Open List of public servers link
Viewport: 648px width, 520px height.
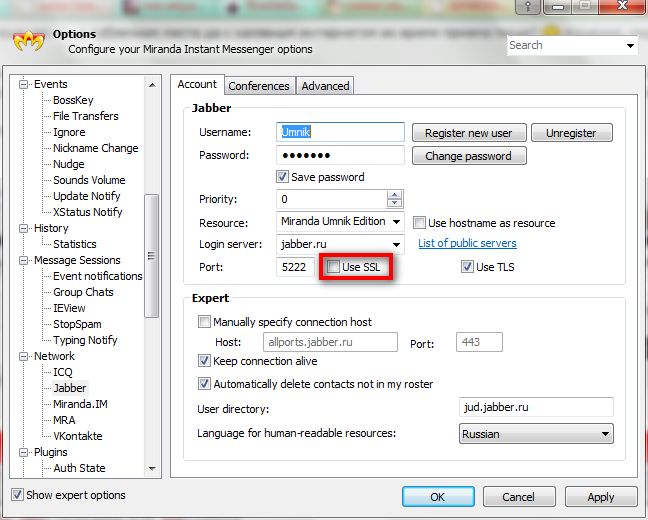[467, 243]
